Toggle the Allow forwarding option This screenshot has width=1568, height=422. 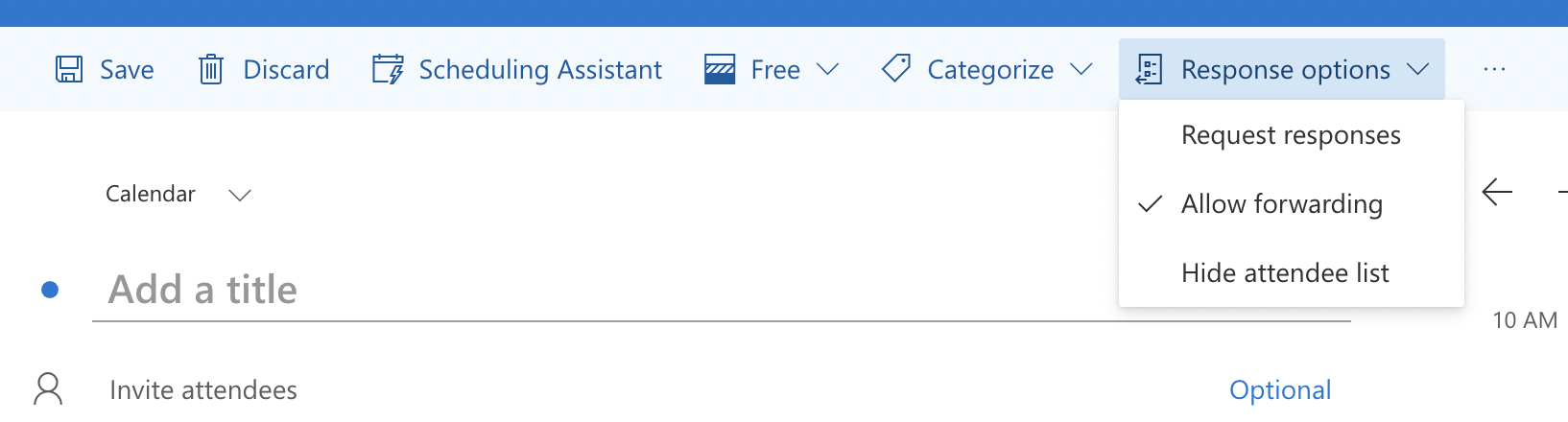(1281, 204)
